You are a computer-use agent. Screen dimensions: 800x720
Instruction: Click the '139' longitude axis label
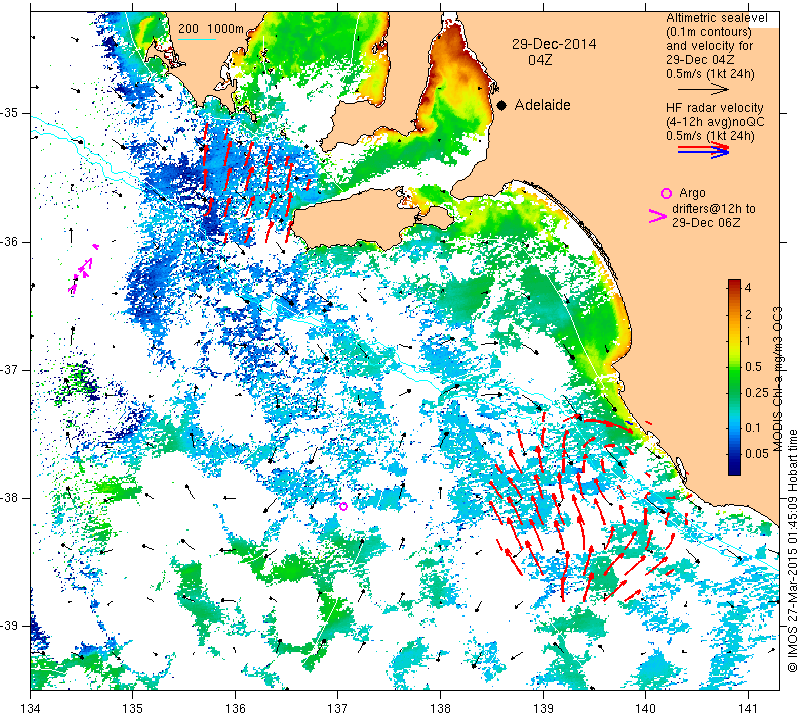click(543, 708)
